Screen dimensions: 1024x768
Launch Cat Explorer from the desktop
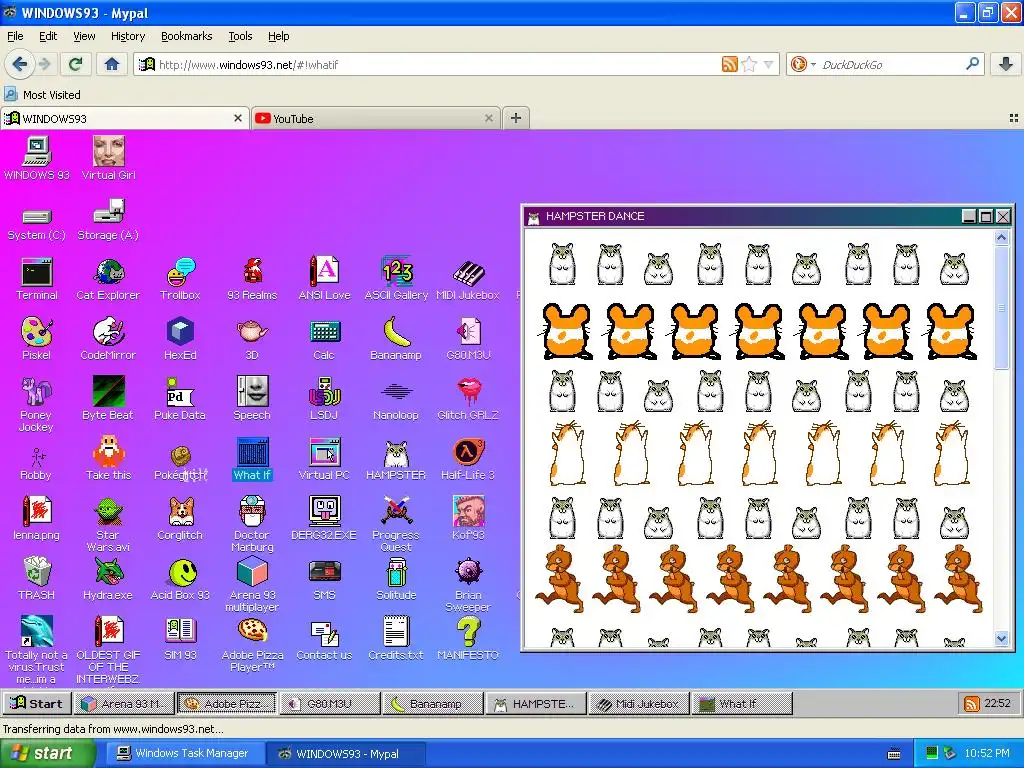pyautogui.click(x=108, y=279)
